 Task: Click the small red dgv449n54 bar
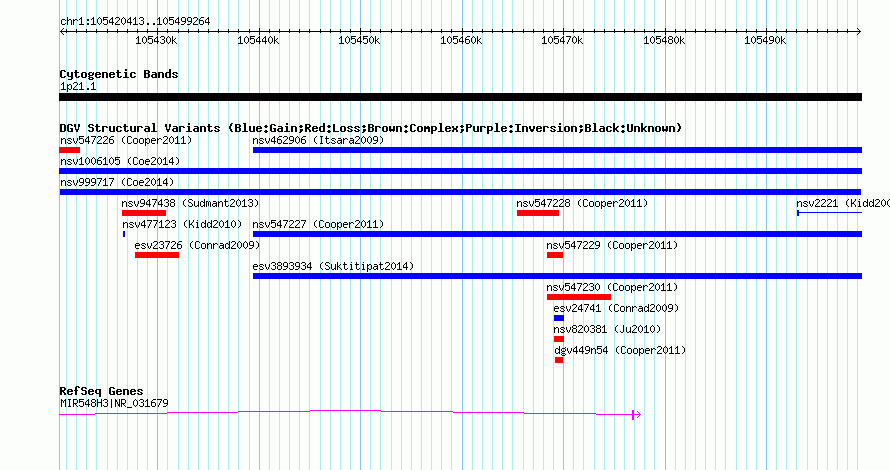click(559, 360)
